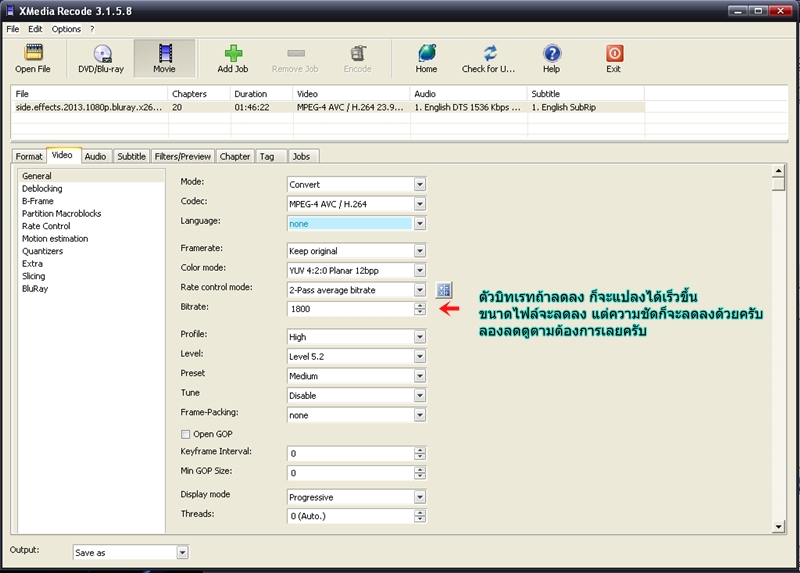Open the Rate control mode dropdown
Viewport: 800px width, 573px height.
click(420, 290)
